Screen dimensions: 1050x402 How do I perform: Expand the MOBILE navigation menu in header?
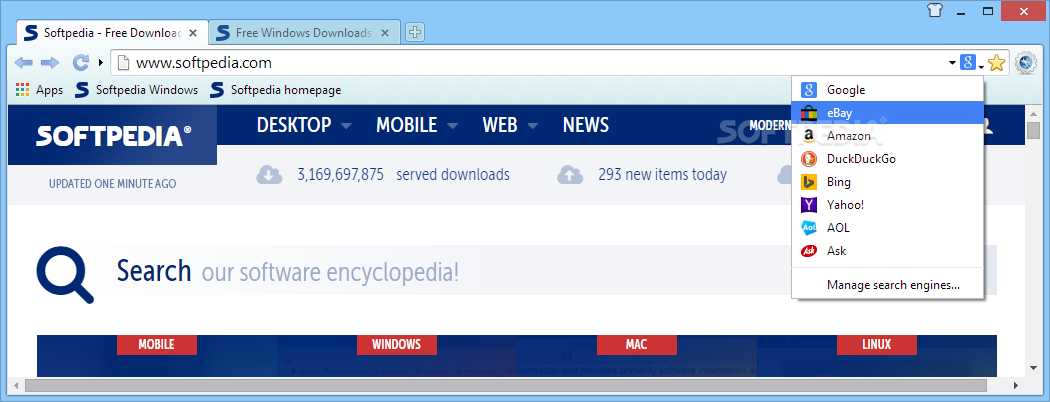coord(417,125)
